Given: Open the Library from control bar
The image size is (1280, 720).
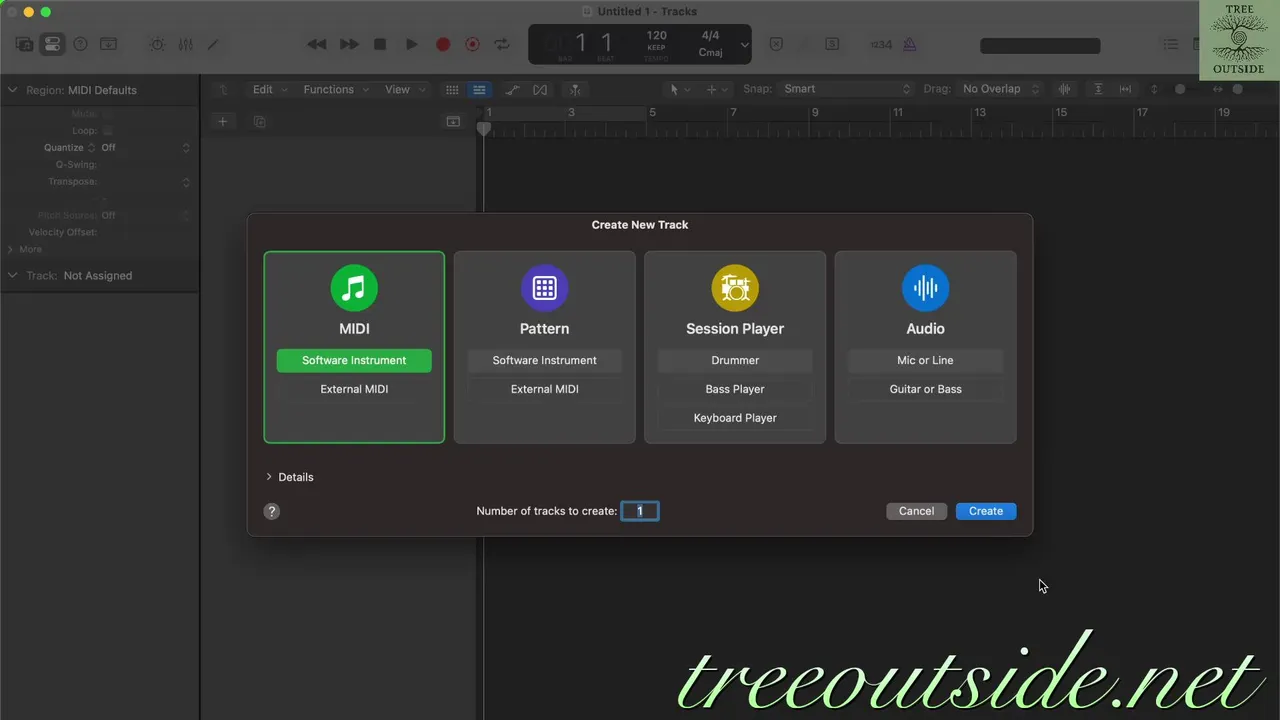Looking at the screenshot, I should tap(24, 44).
